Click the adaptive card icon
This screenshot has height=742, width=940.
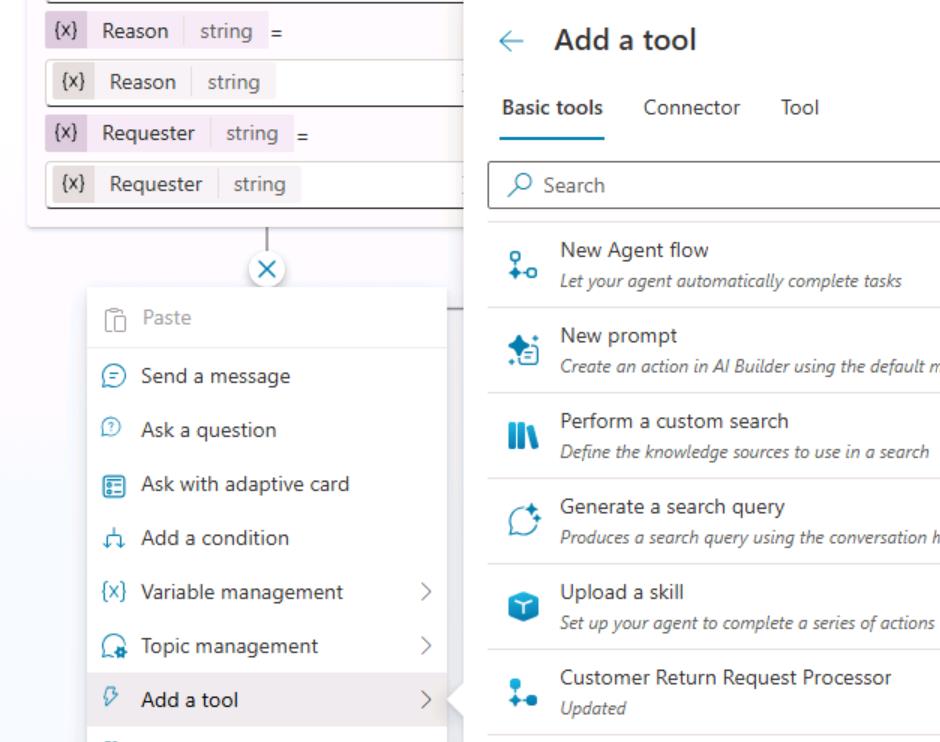click(x=114, y=485)
